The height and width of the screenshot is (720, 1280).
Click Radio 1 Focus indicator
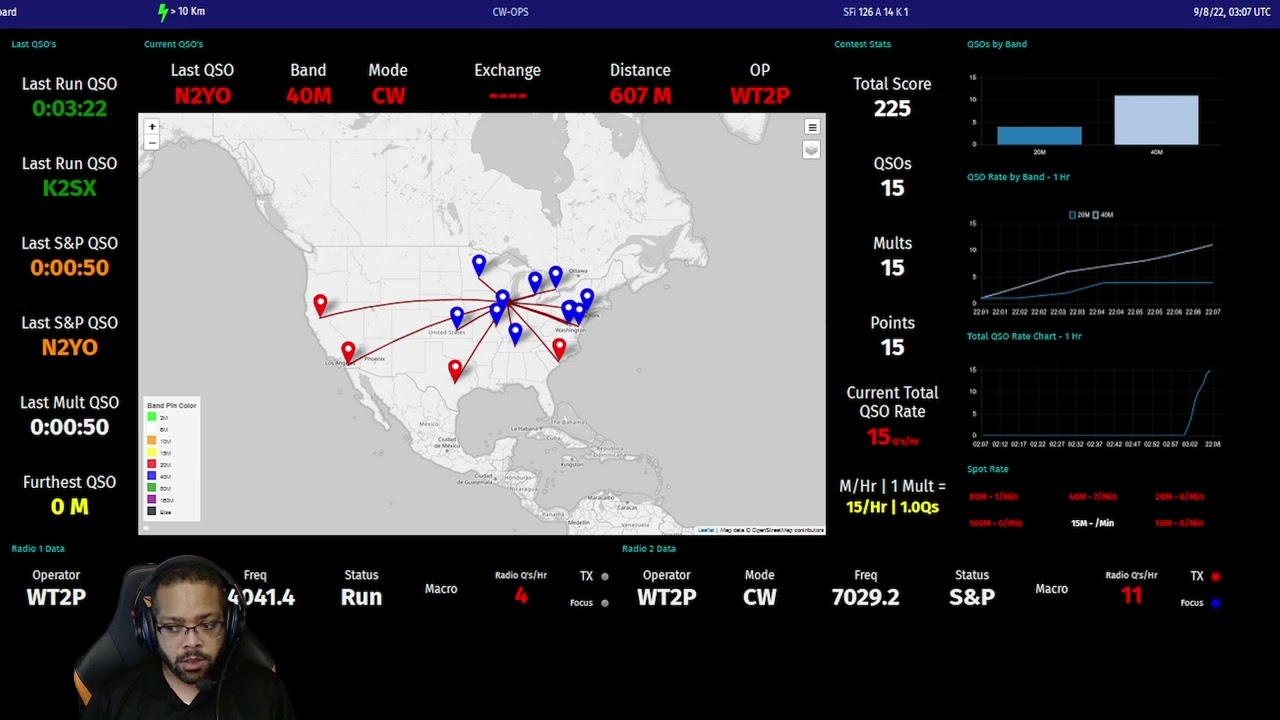(x=604, y=603)
